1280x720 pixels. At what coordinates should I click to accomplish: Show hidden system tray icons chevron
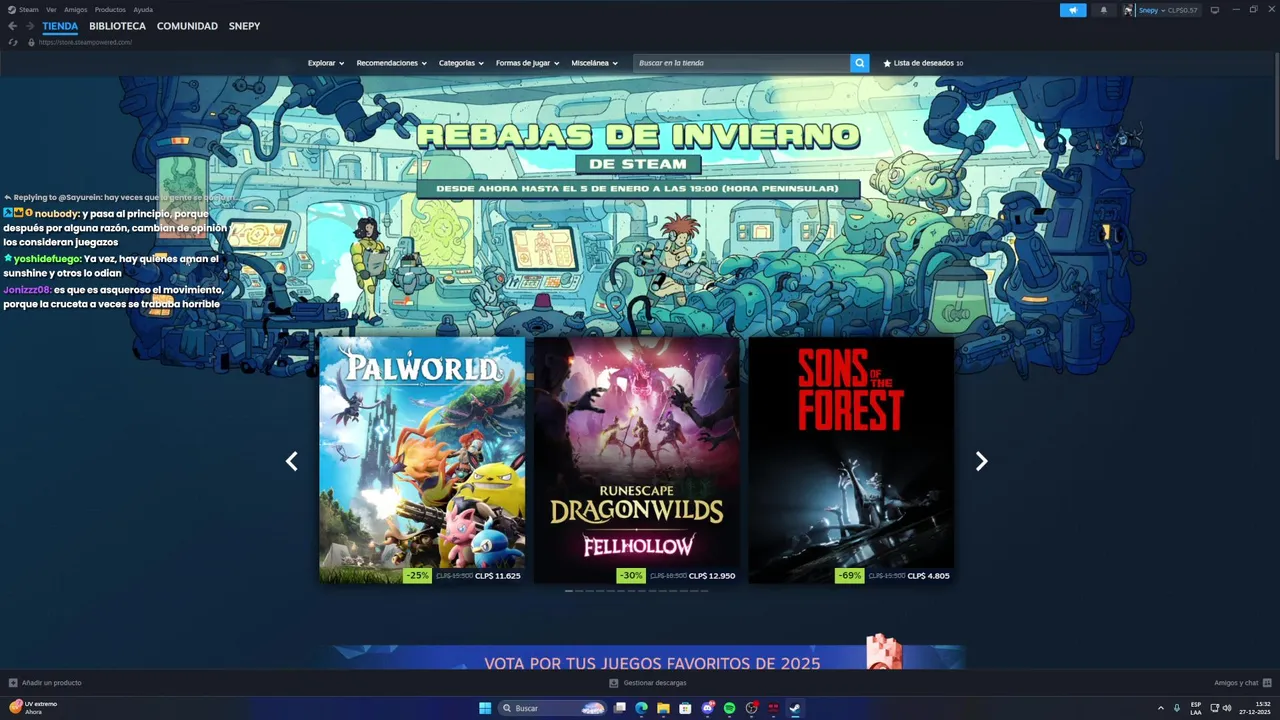tap(1161, 708)
